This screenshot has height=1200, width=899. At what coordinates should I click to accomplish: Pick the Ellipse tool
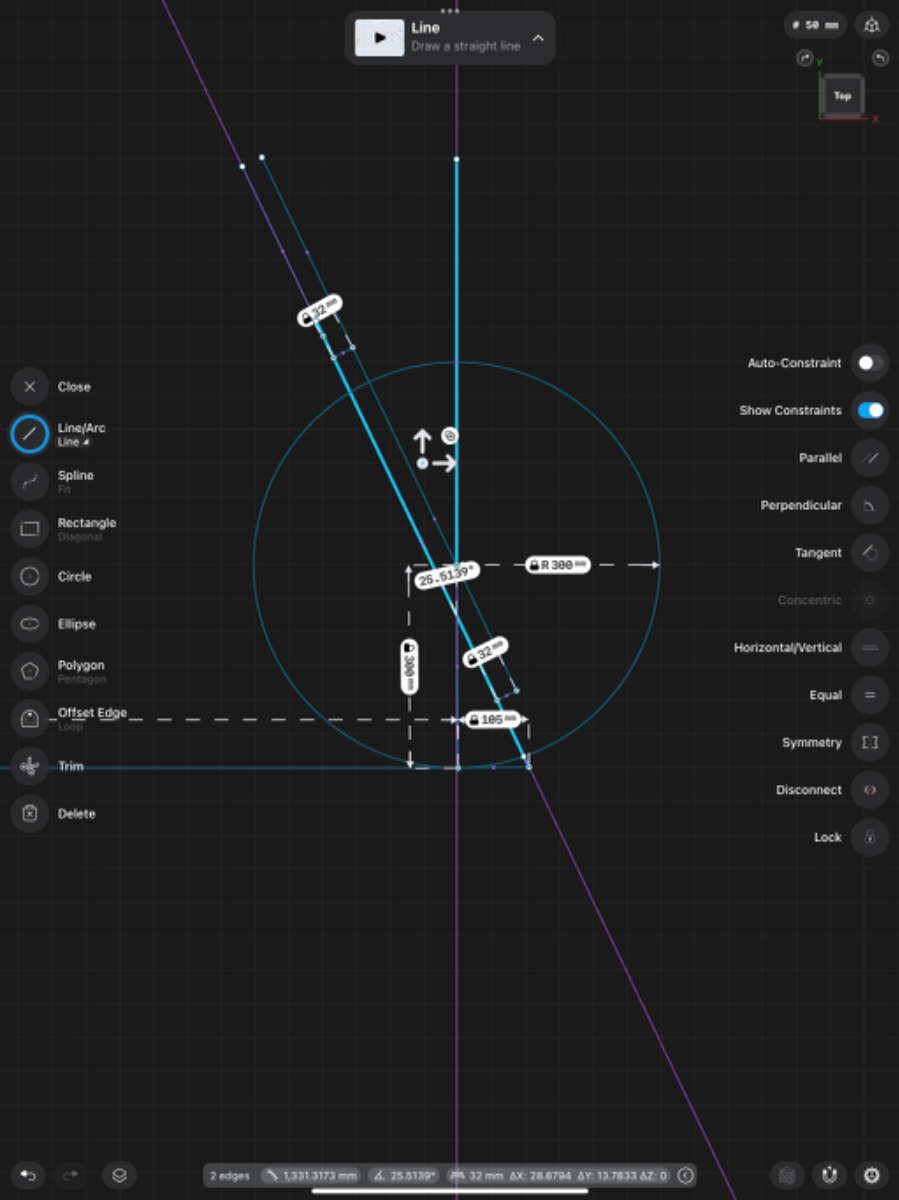(x=30, y=624)
